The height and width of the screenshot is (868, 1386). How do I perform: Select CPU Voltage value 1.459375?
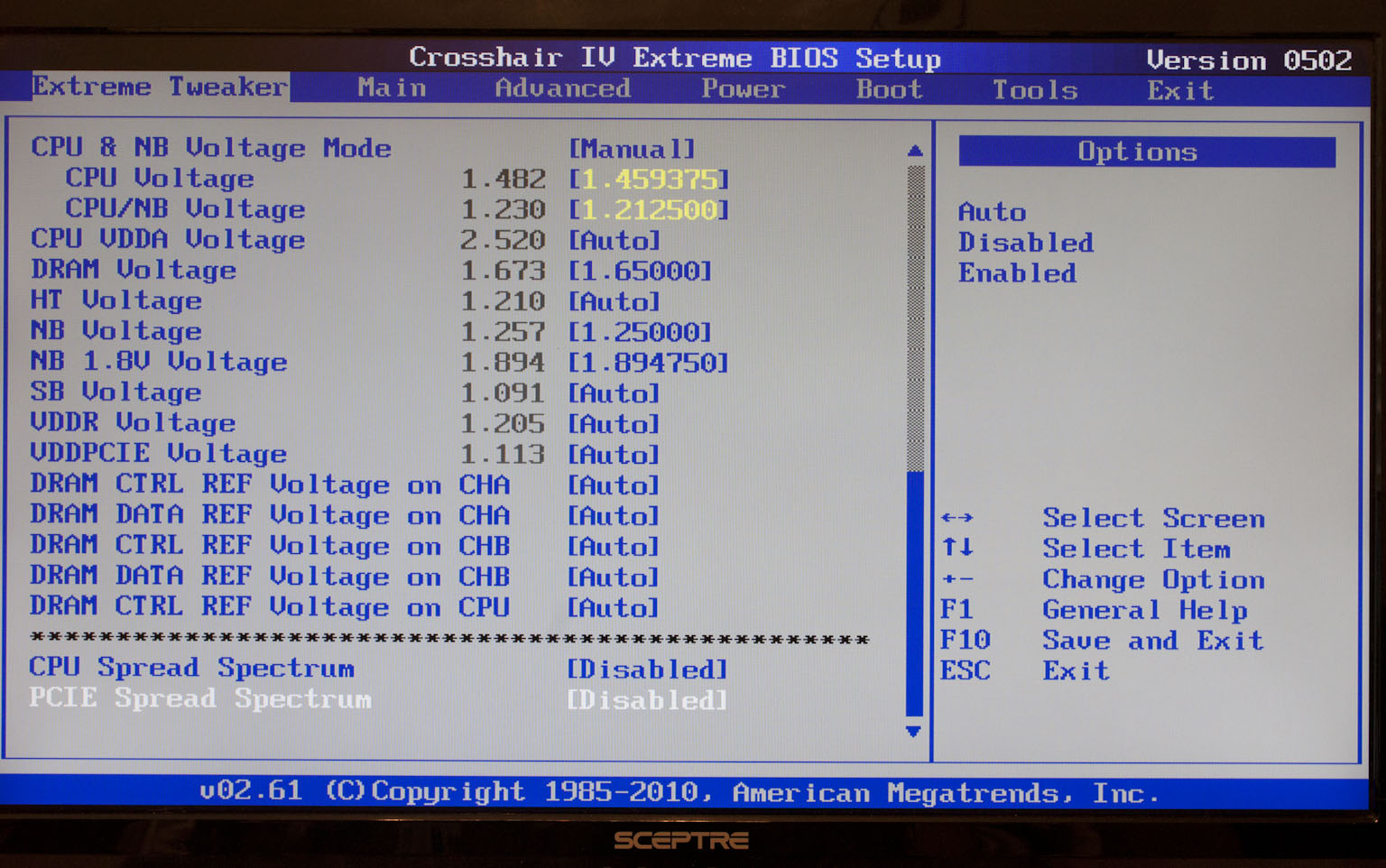pos(648,180)
